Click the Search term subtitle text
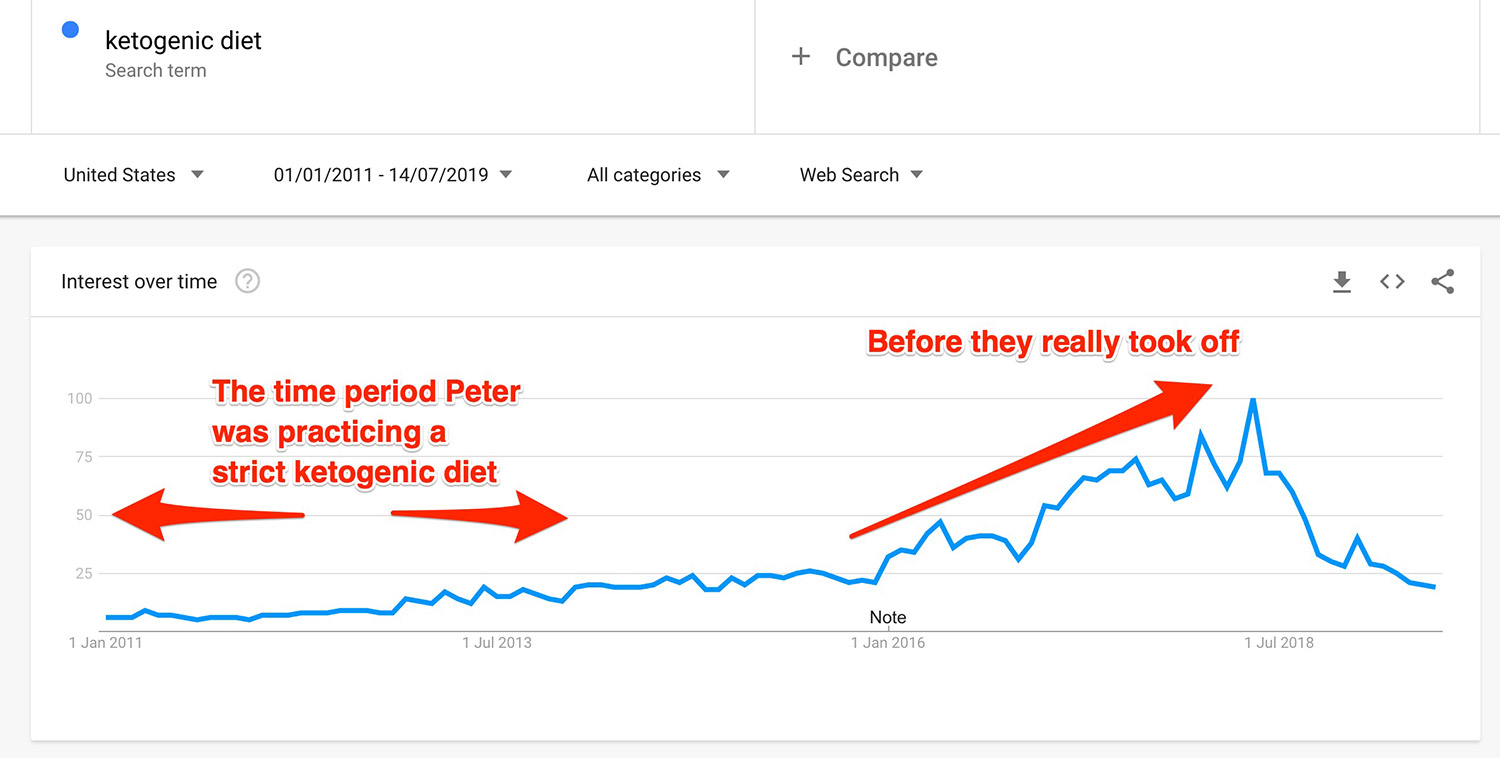 [x=156, y=71]
